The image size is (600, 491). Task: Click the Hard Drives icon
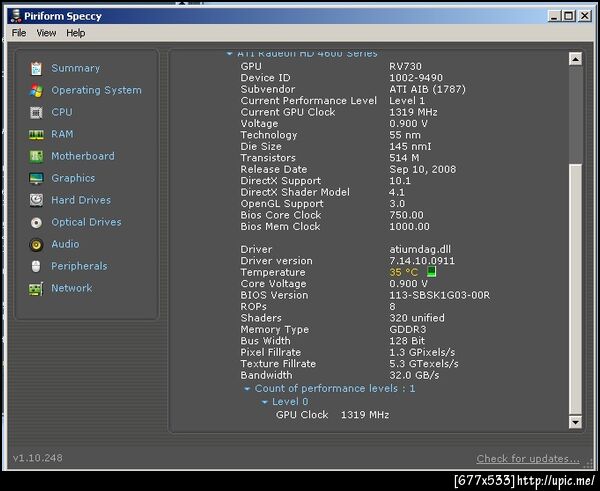point(36,200)
